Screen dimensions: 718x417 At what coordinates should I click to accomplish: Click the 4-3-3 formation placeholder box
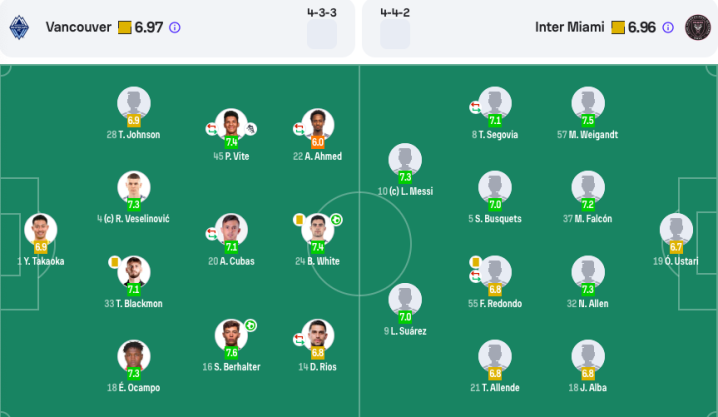pyautogui.click(x=322, y=34)
